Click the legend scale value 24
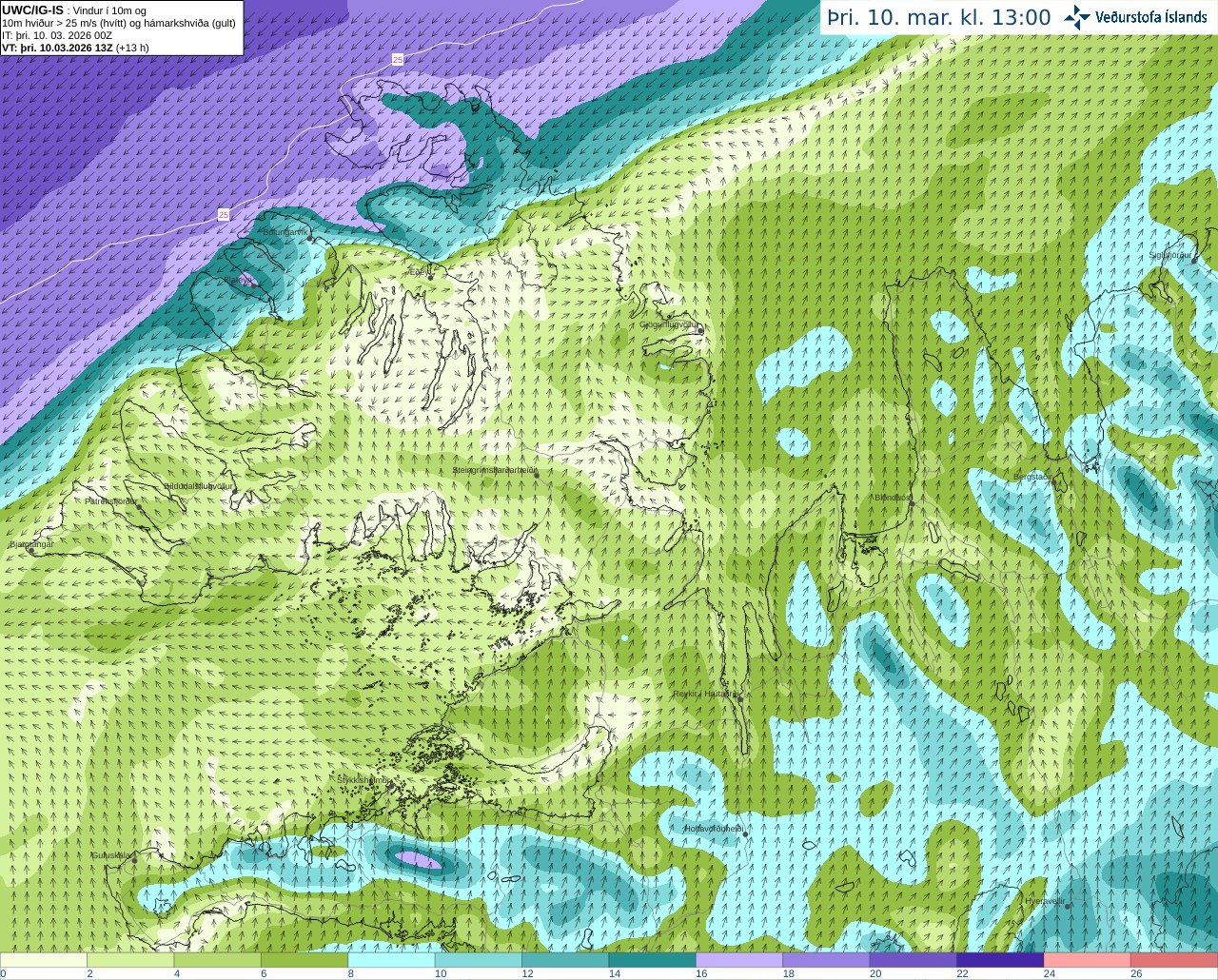The image size is (1218, 980). pyautogui.click(x=1050, y=973)
